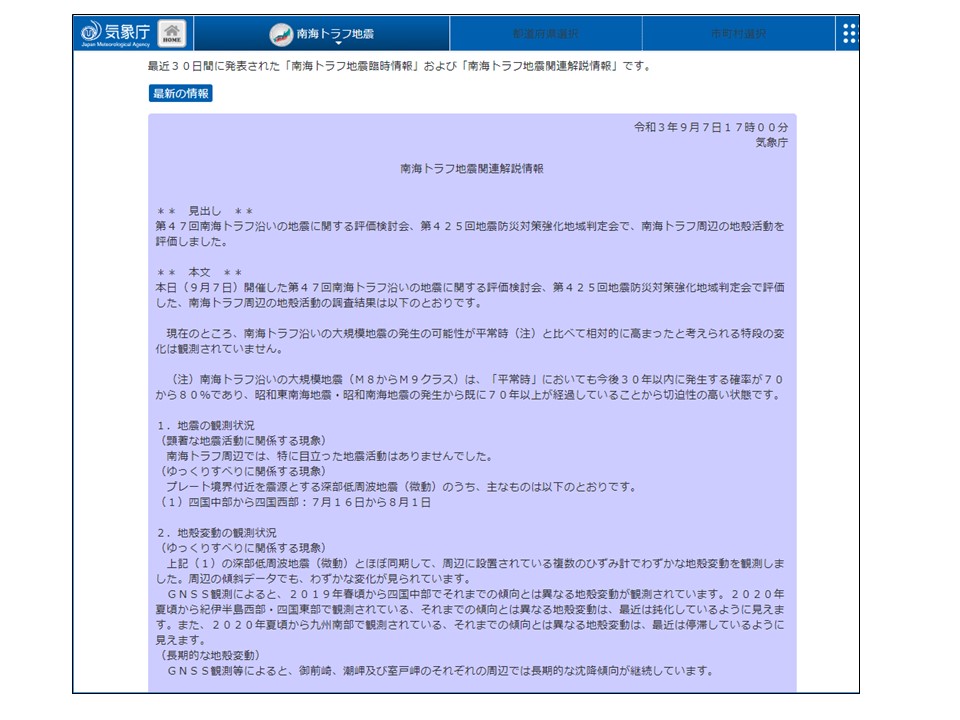
Task: Expand the arrow under 南海トラフ地震
Action: tap(337, 43)
